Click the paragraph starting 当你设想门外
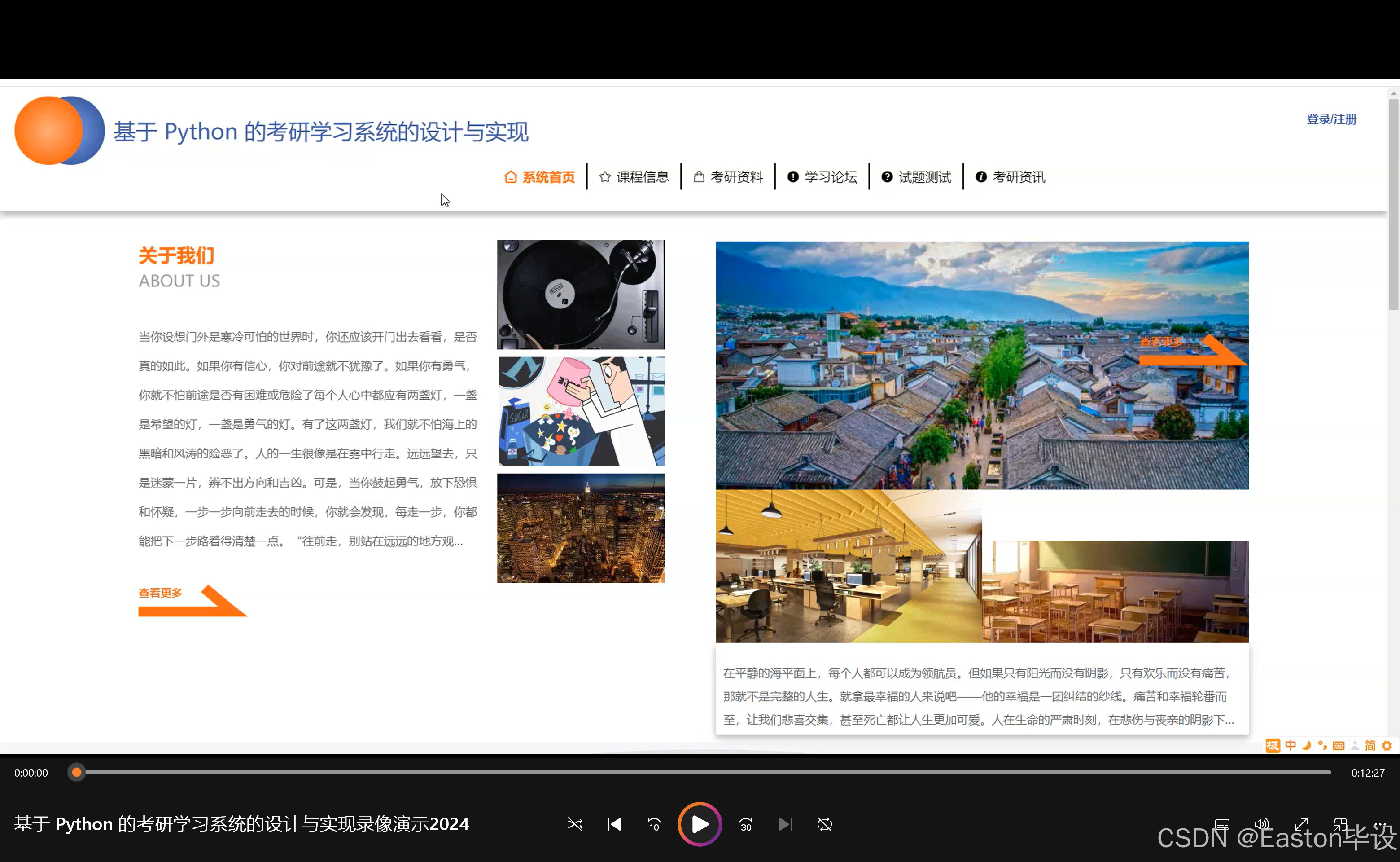Screen dimensions: 1400x862 [308, 439]
